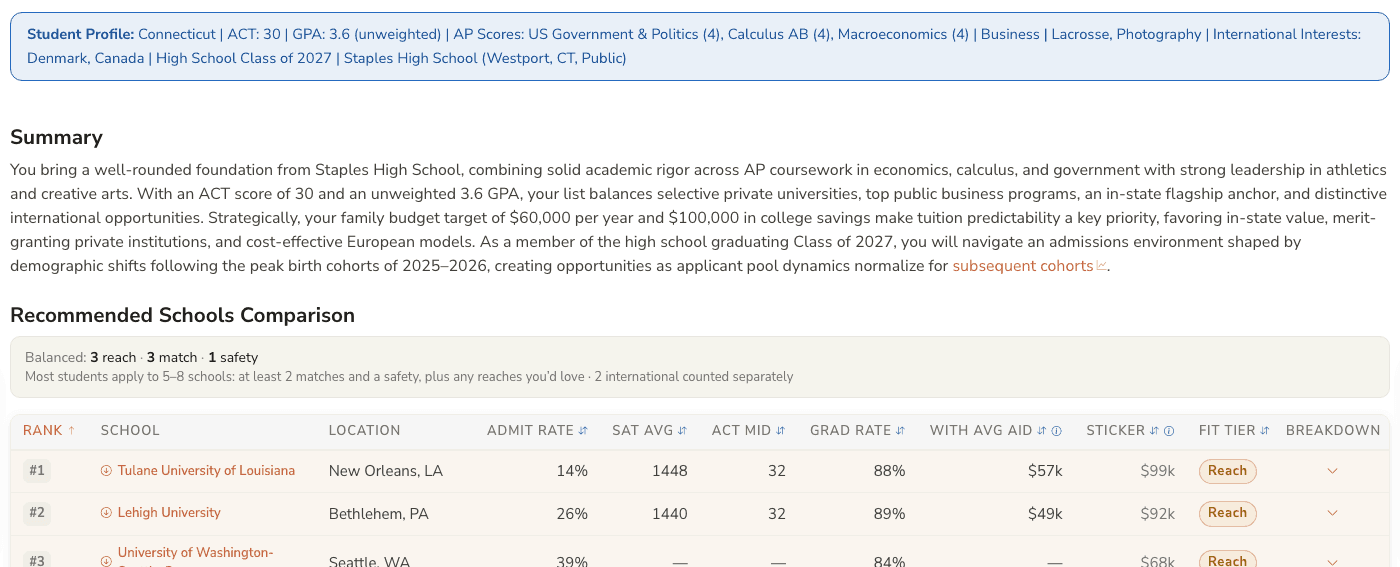Click the 89% grad rate cell
The width and height of the screenshot is (1400, 567).
tap(889, 514)
